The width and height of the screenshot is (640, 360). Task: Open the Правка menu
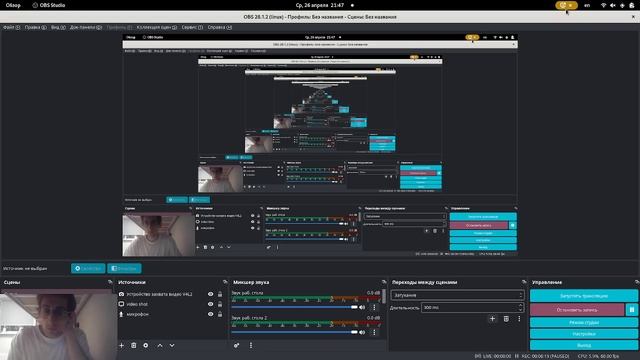point(36,27)
